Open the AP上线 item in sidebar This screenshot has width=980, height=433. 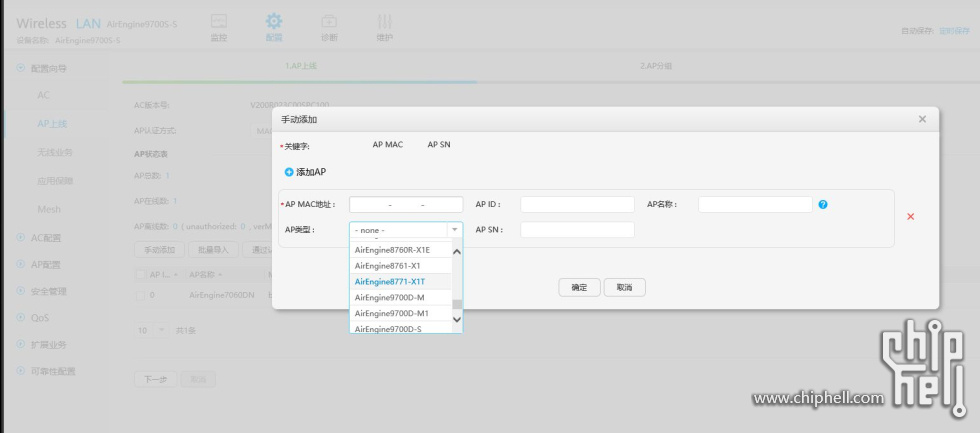(52, 124)
